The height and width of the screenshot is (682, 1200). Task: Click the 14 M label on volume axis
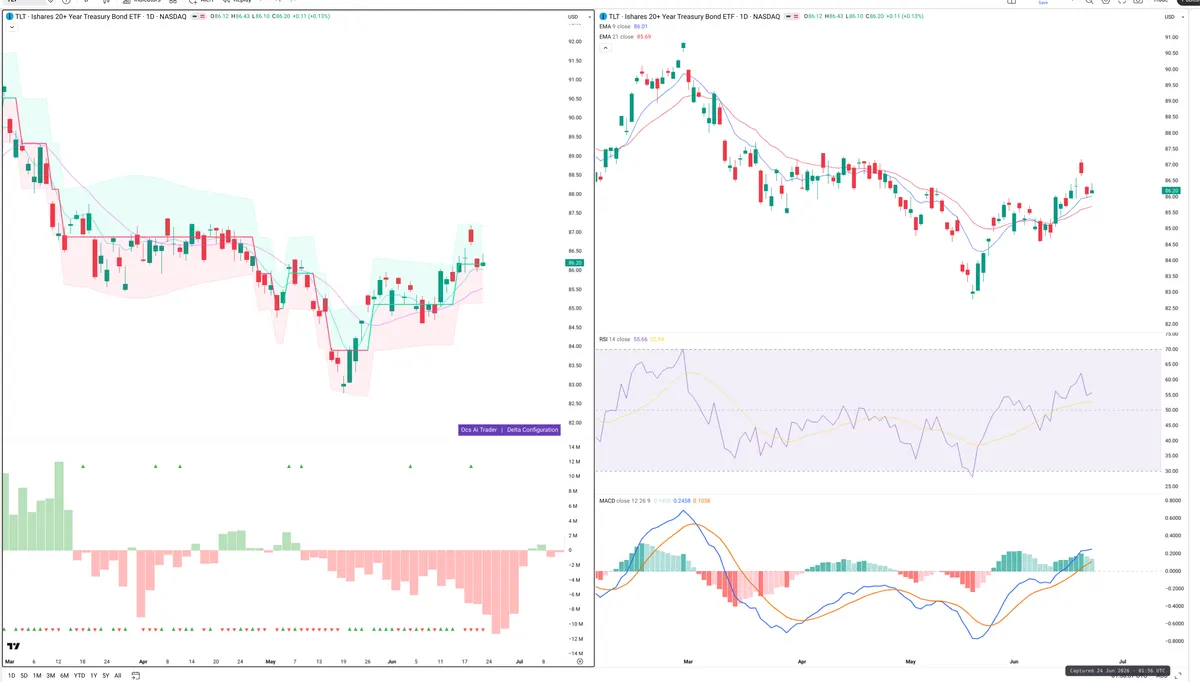574,446
